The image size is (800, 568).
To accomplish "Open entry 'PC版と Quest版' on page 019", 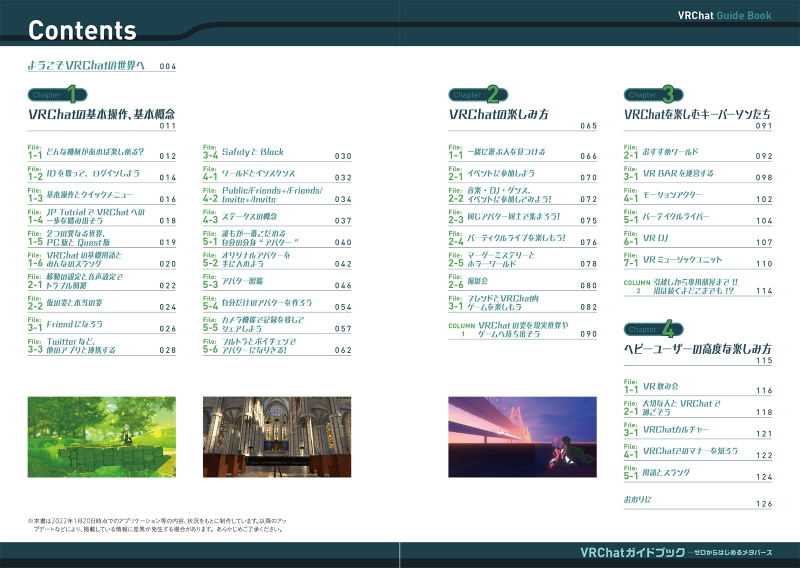I will pos(102,238).
